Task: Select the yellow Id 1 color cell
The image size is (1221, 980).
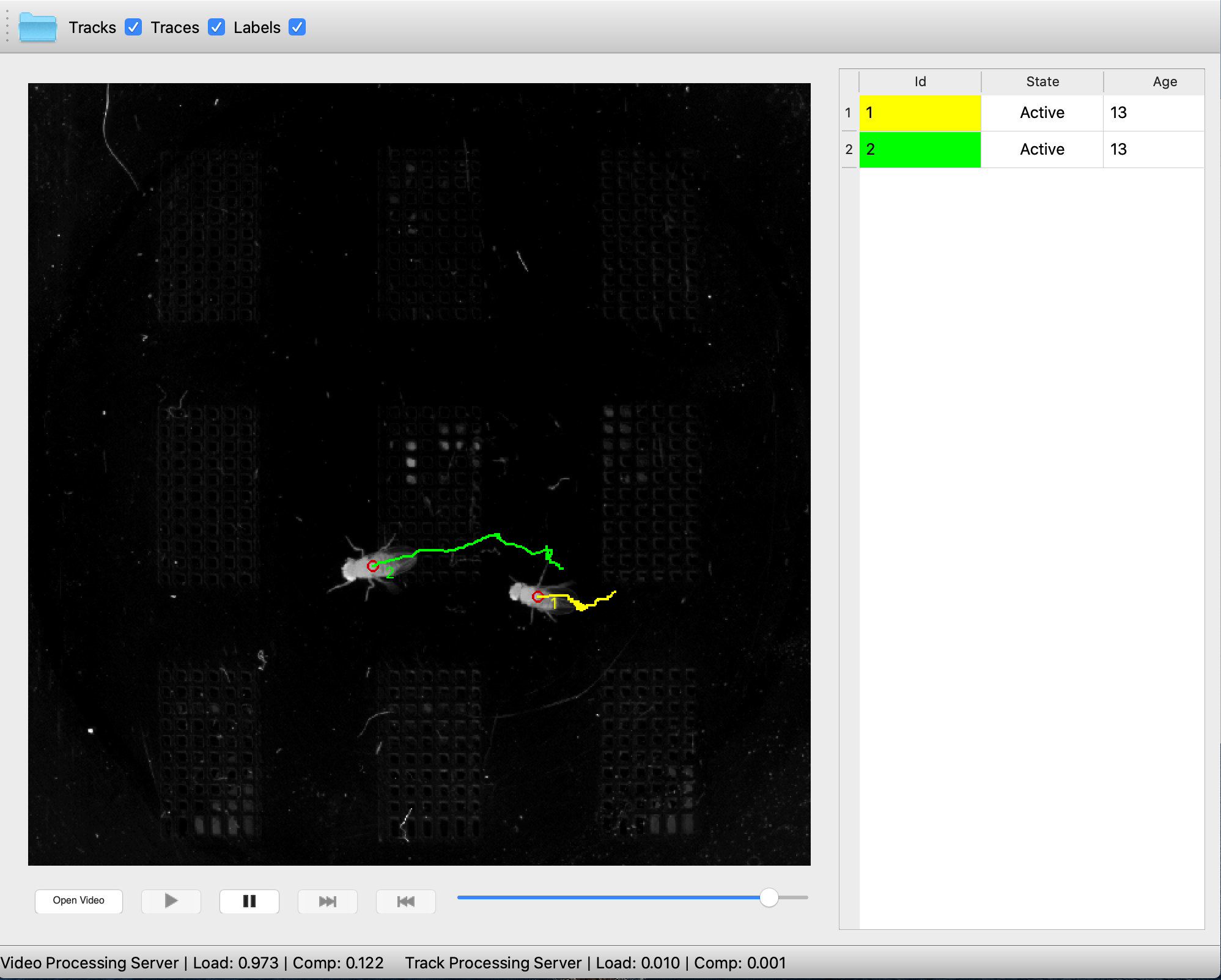Action: [920, 113]
